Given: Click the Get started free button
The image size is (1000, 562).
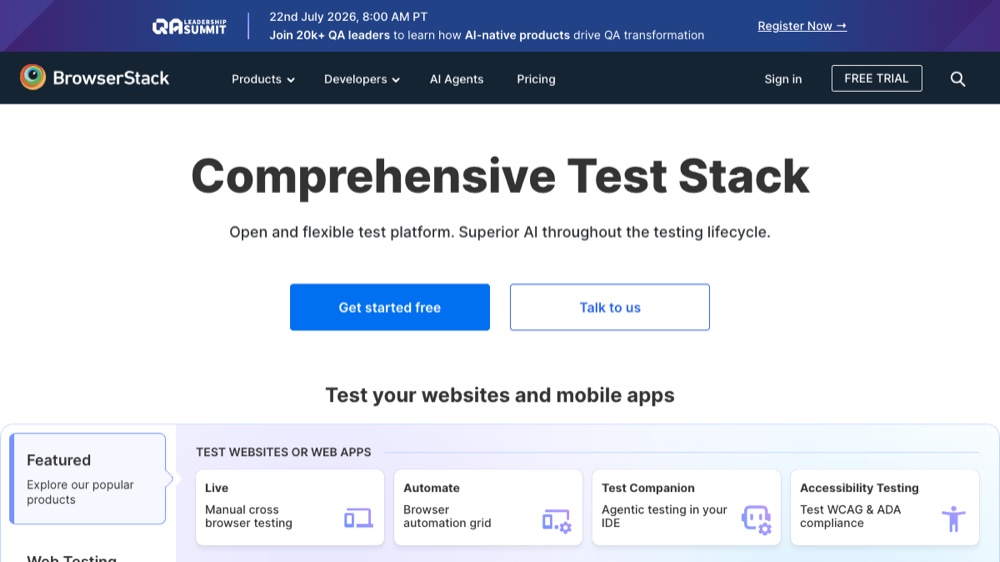Looking at the screenshot, I should point(390,307).
